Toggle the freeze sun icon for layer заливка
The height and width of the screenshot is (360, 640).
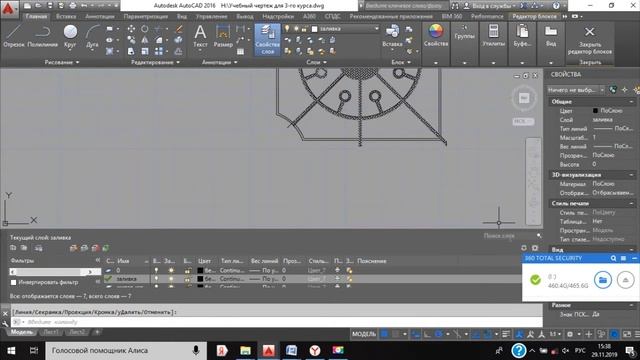[x=171, y=279]
